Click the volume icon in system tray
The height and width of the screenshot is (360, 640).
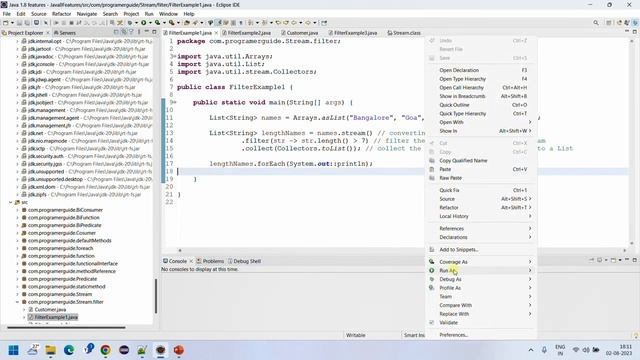click(586, 350)
